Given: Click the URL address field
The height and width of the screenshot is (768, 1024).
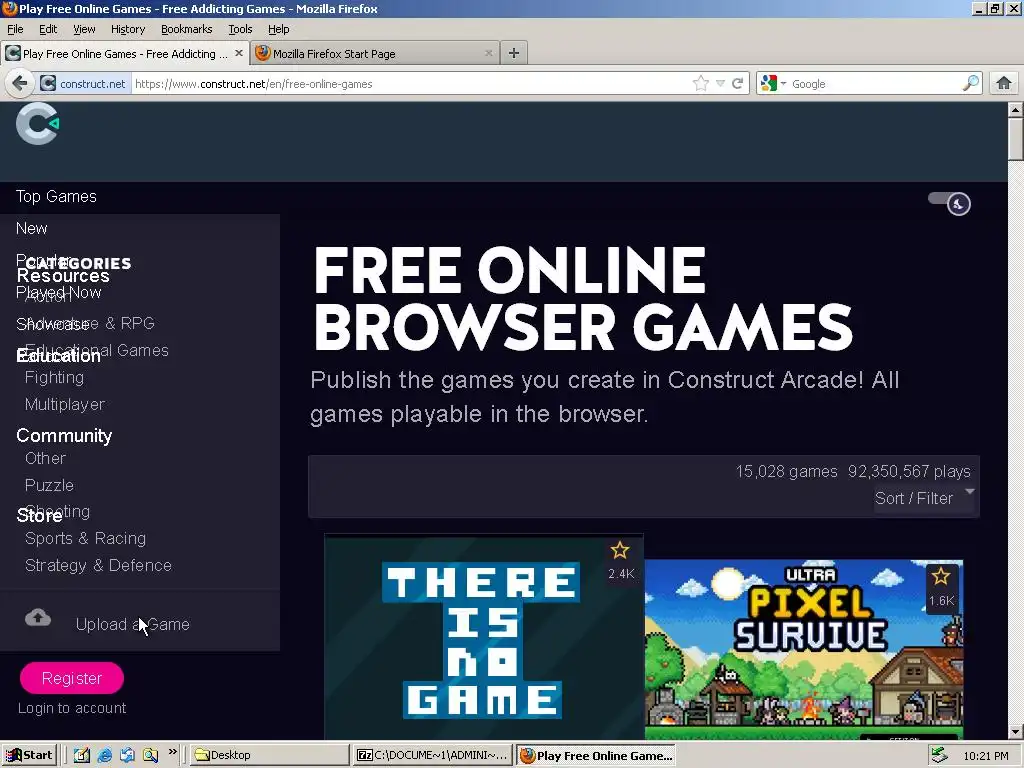Looking at the screenshot, I should pyautogui.click(x=411, y=84).
